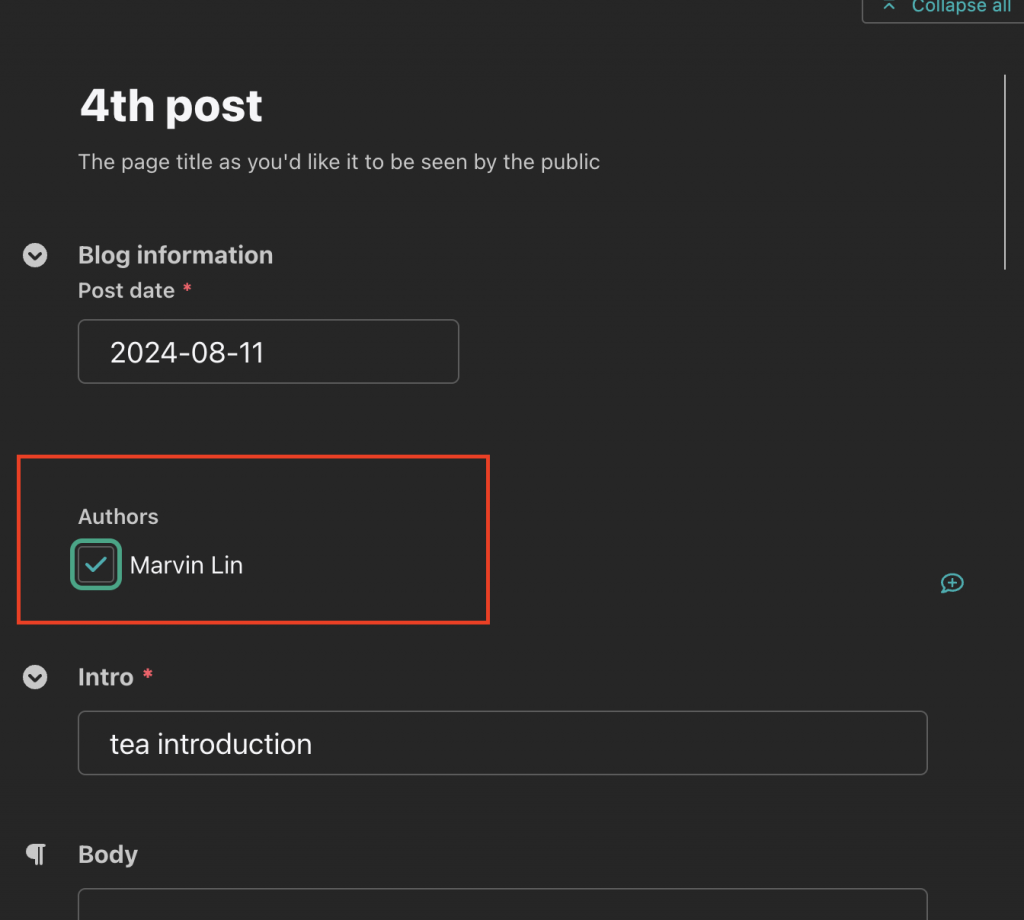Viewport: 1024px width, 920px height.
Task: Click the Body paragraph pilcrow icon
Action: [36, 854]
